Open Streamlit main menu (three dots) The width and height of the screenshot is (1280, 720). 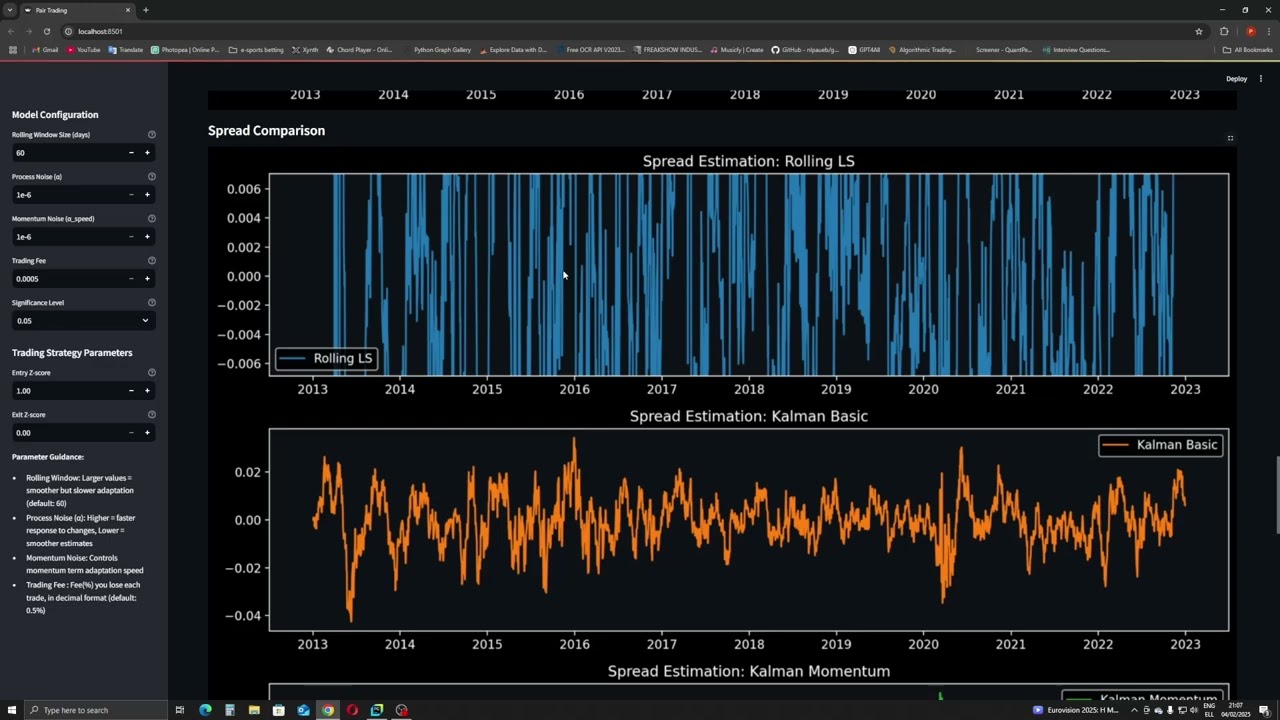[1261, 79]
